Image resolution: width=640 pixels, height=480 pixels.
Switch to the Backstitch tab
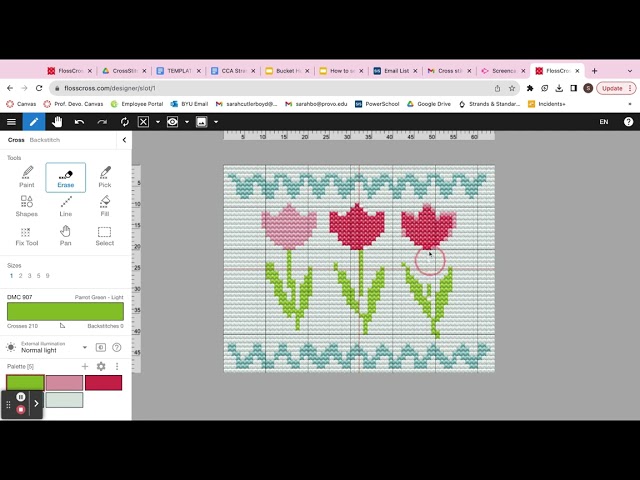(x=44, y=140)
